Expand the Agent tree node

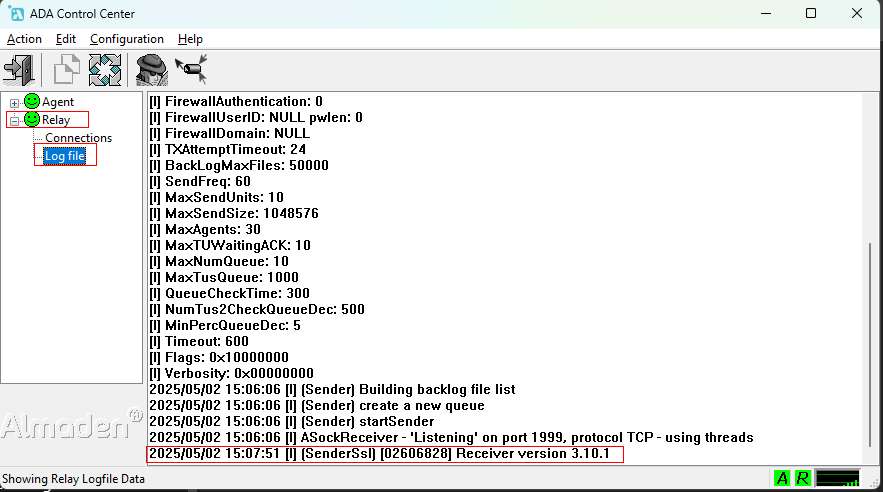click(x=14, y=103)
